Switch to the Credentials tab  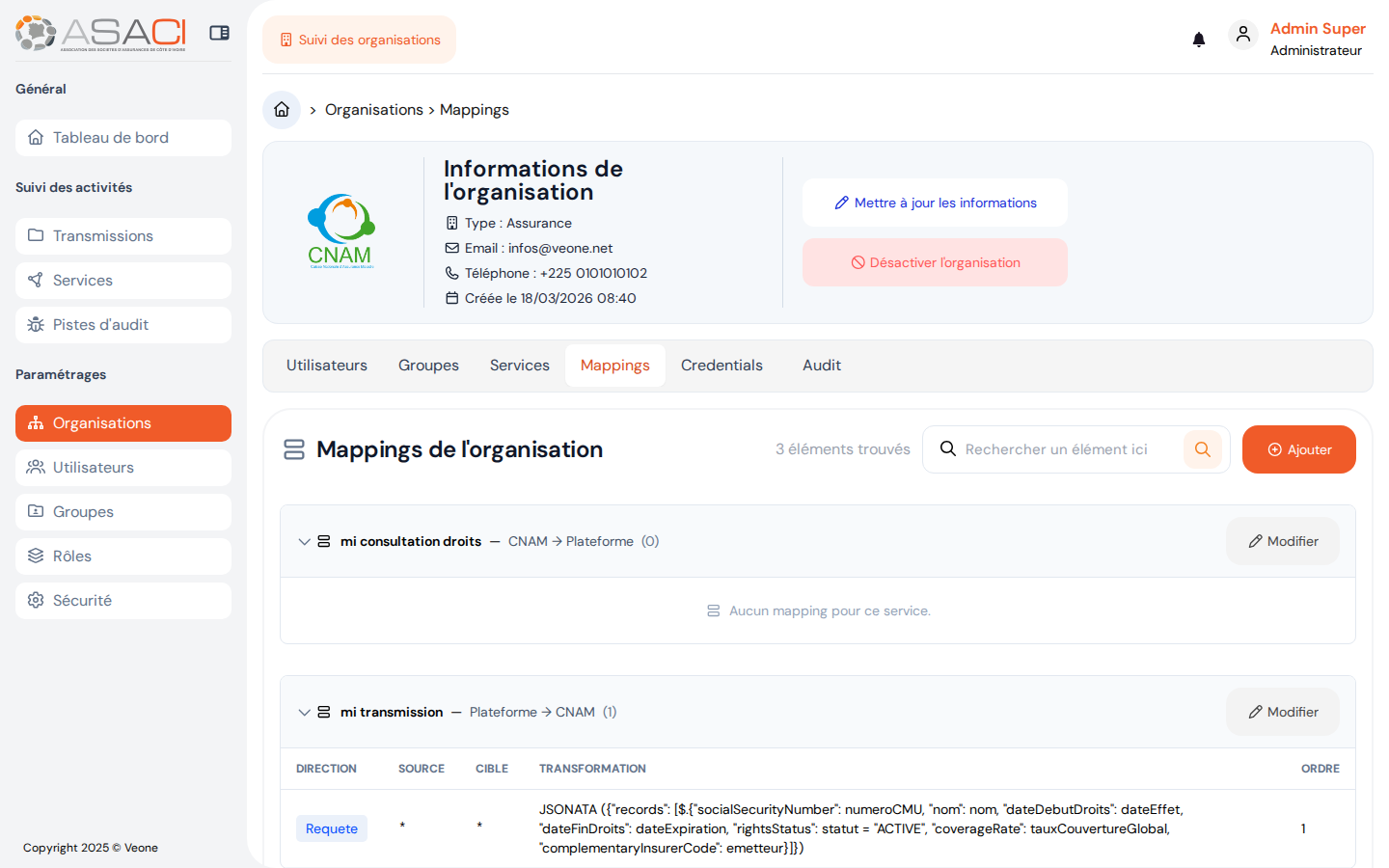(x=722, y=365)
